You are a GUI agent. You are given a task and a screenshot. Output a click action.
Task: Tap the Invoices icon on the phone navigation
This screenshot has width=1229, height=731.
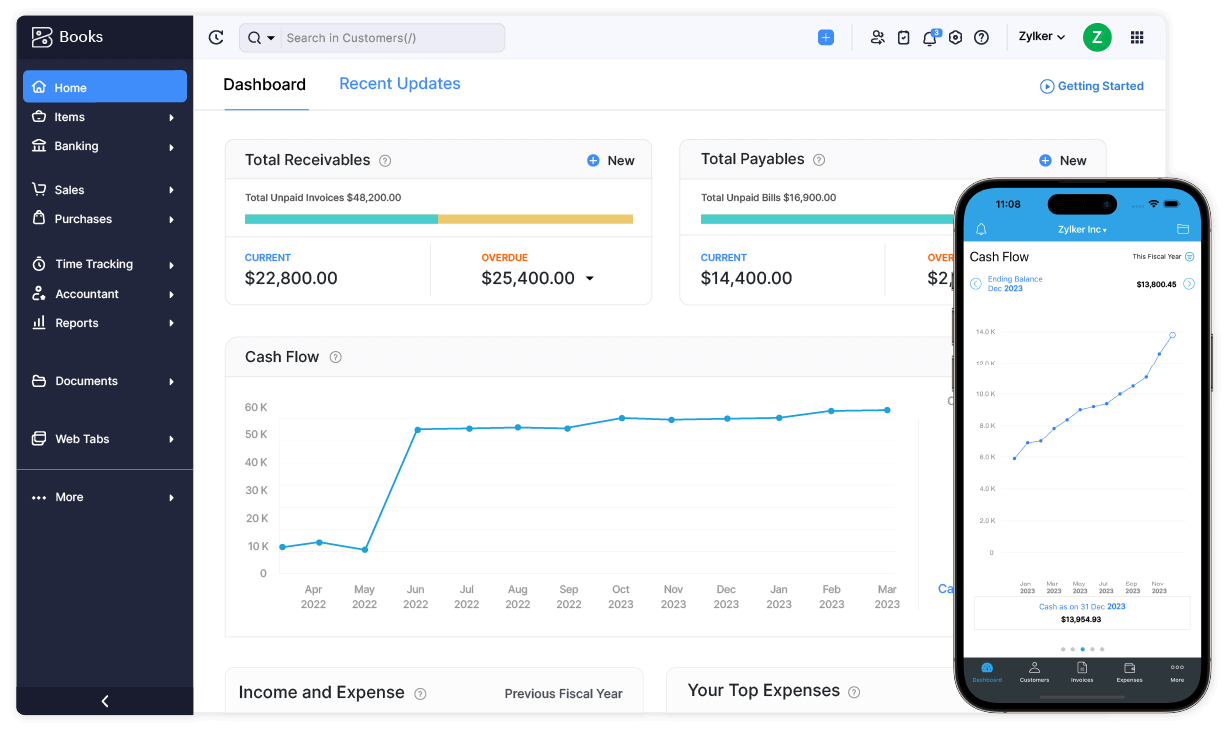point(1081,668)
